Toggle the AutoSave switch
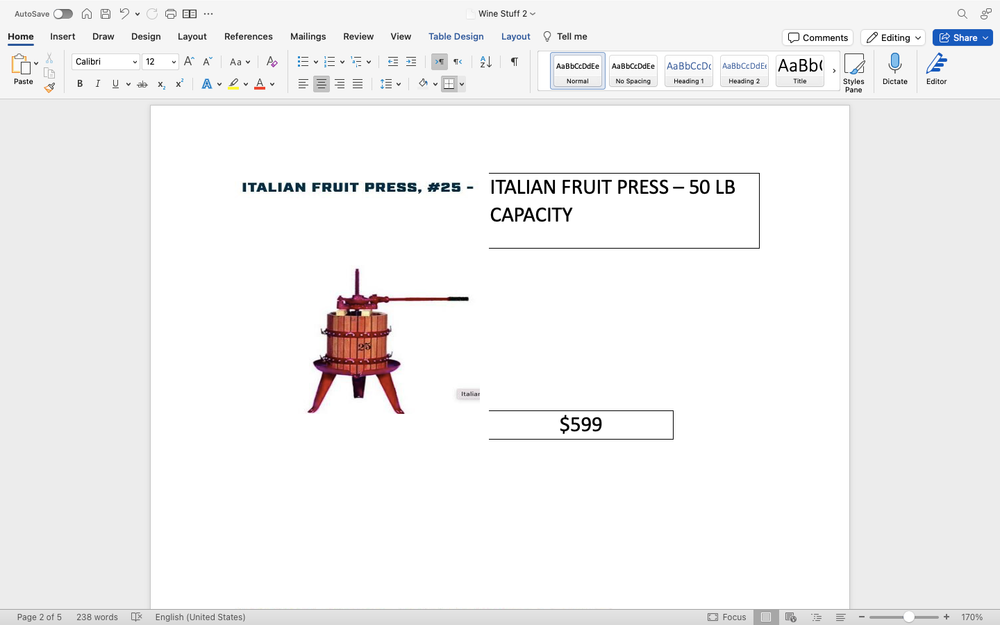 tap(62, 14)
